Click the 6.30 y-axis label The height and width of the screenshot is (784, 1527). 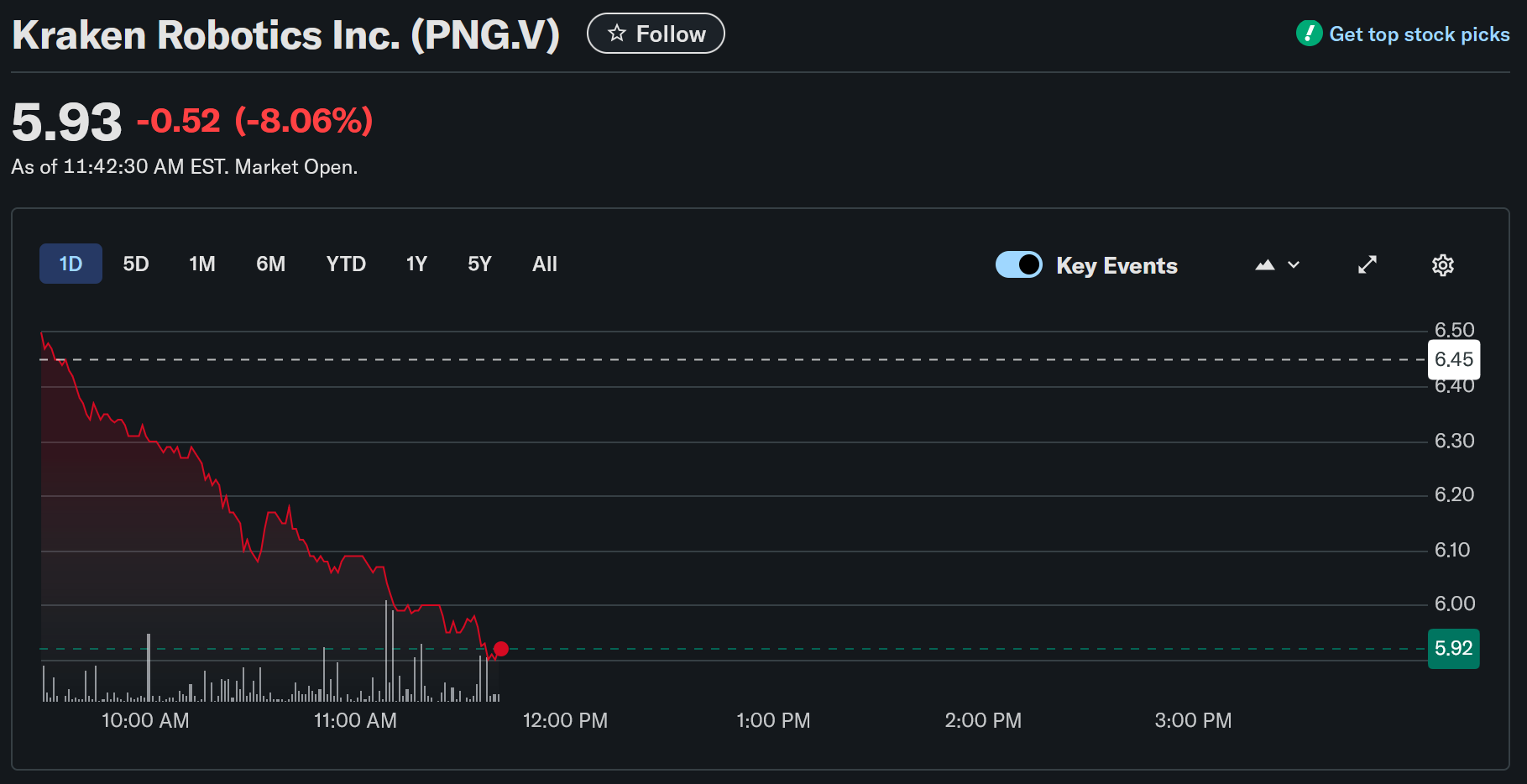[1454, 441]
